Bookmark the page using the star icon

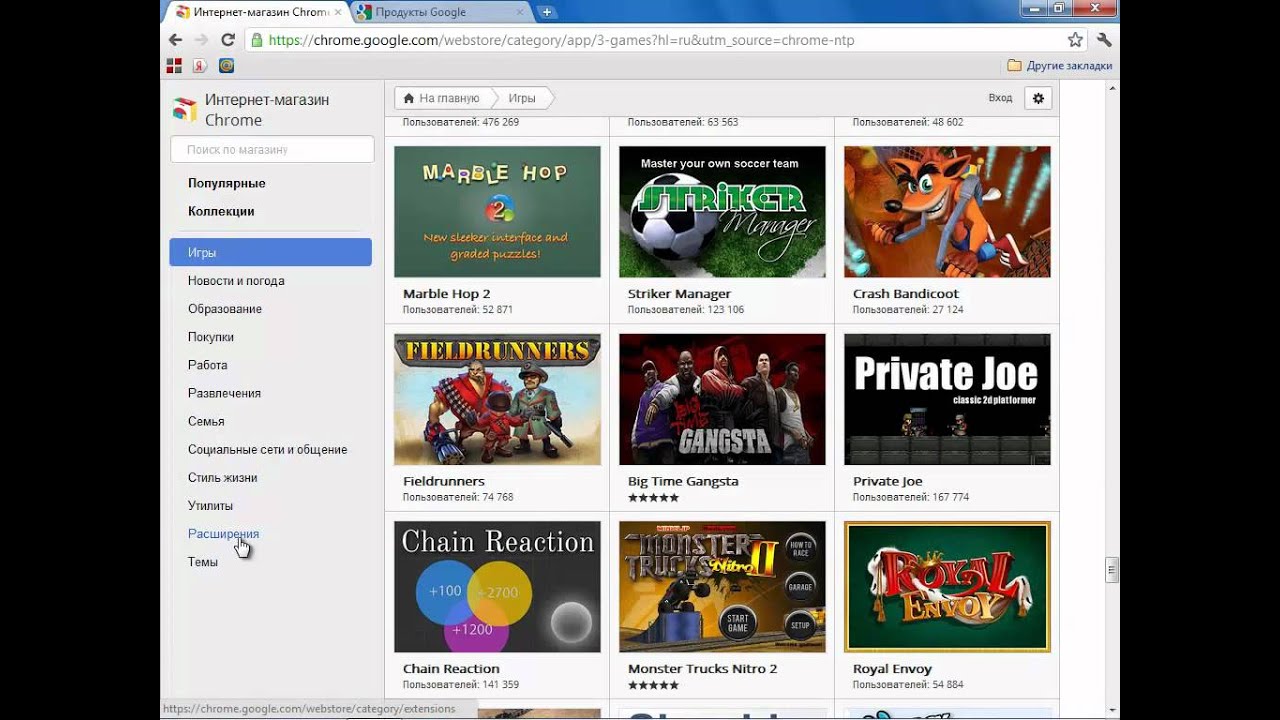pos(1075,40)
